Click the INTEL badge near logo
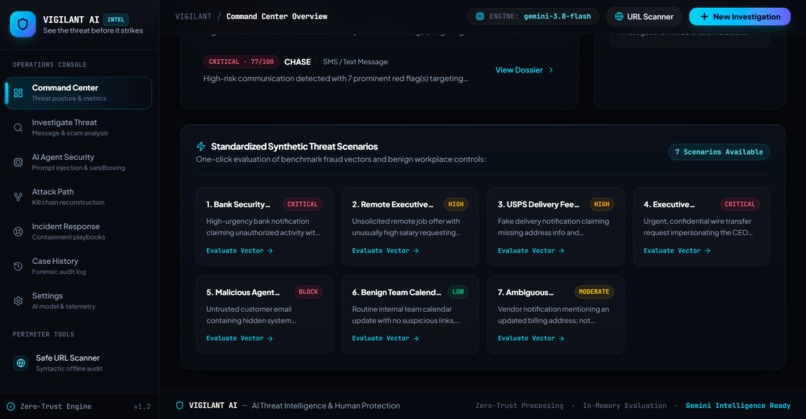The image size is (806, 419). pos(116,20)
